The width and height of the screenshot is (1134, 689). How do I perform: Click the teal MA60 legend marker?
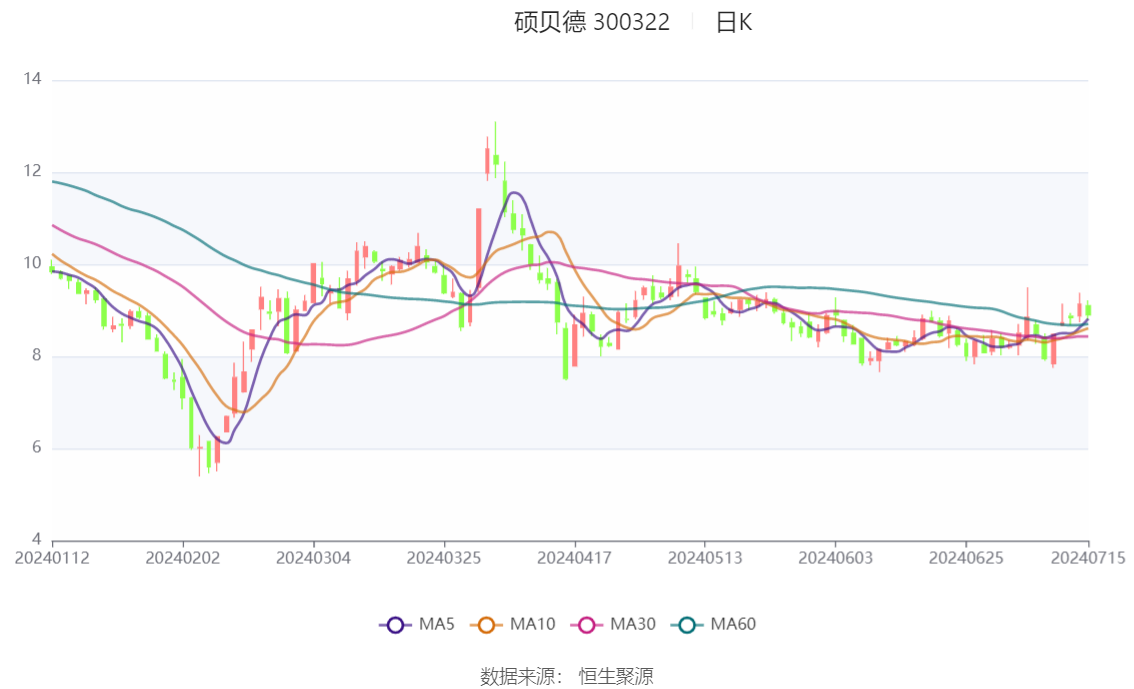coord(687,625)
